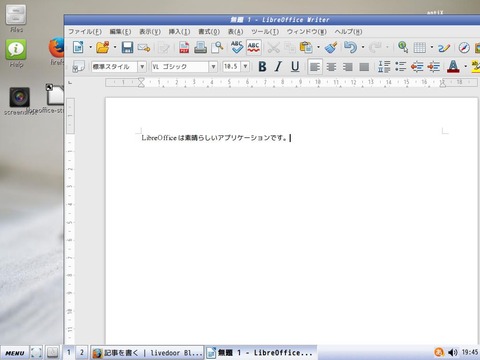Click the font name field VL ゴシック
The image size is (480, 360).
pos(180,67)
